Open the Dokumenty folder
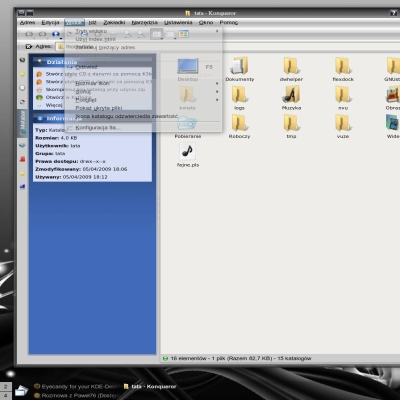 pyautogui.click(x=239, y=69)
